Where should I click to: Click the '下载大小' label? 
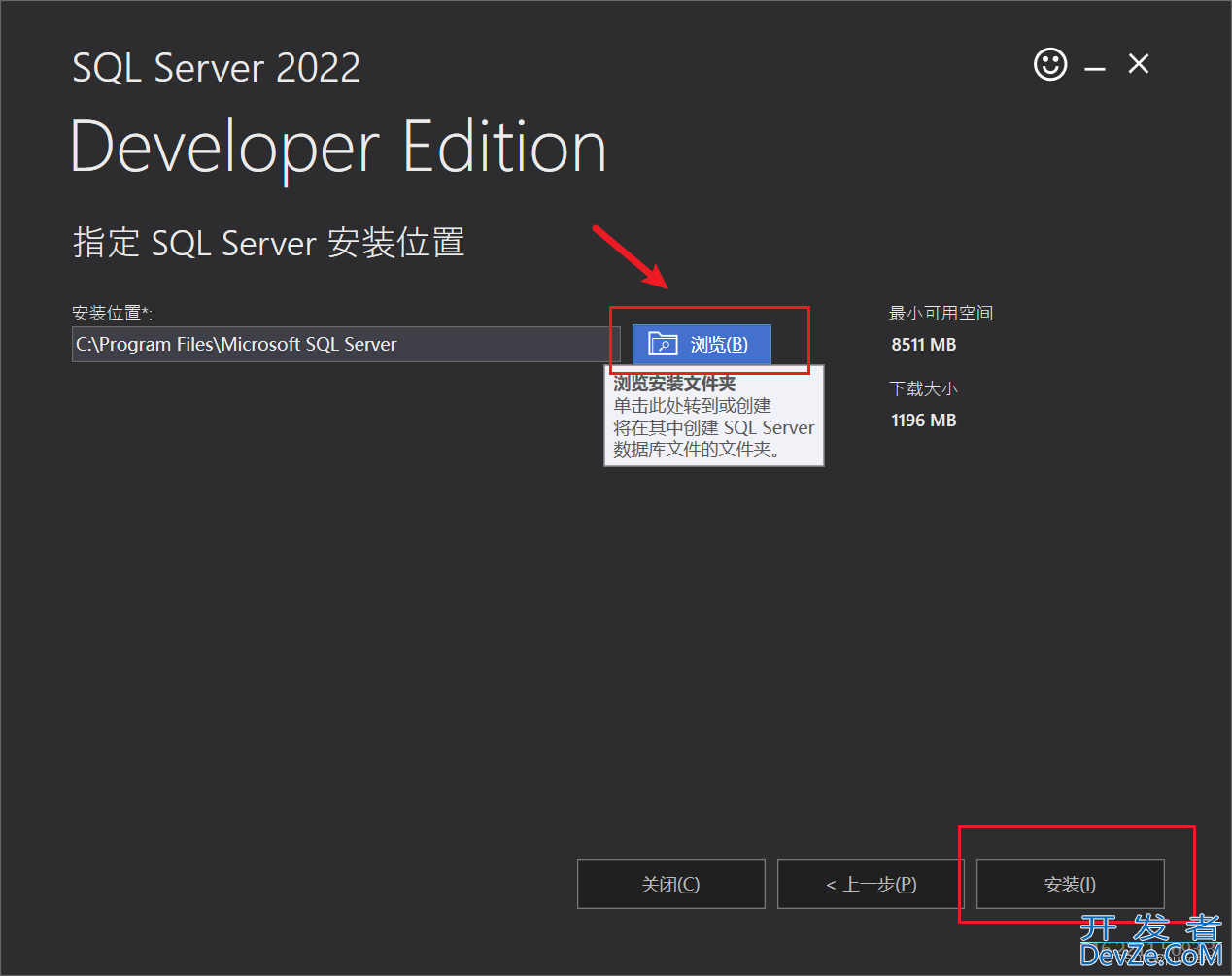[x=923, y=388]
